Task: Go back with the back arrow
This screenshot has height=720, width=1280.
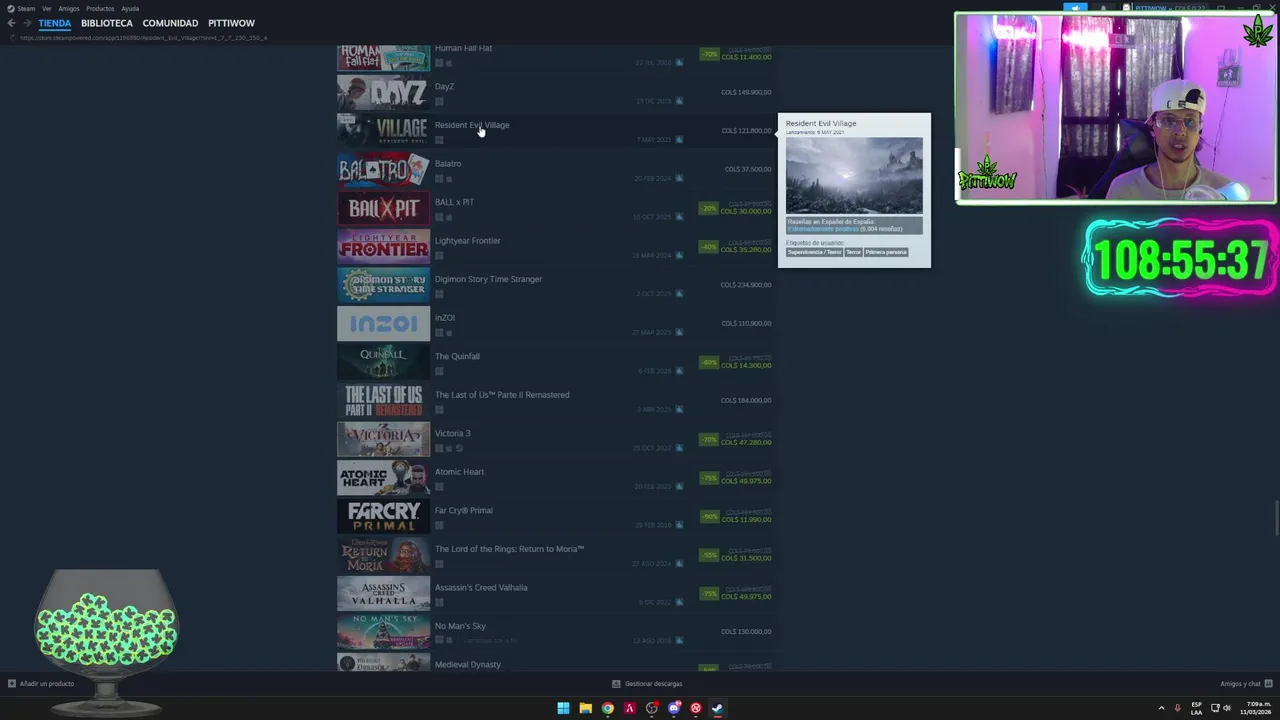Action: pyautogui.click(x=11, y=23)
